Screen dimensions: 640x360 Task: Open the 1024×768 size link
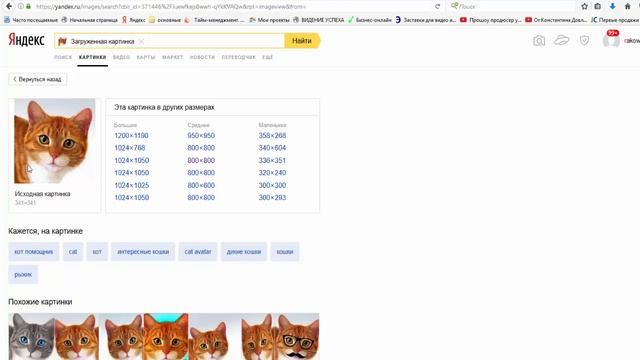(129, 148)
